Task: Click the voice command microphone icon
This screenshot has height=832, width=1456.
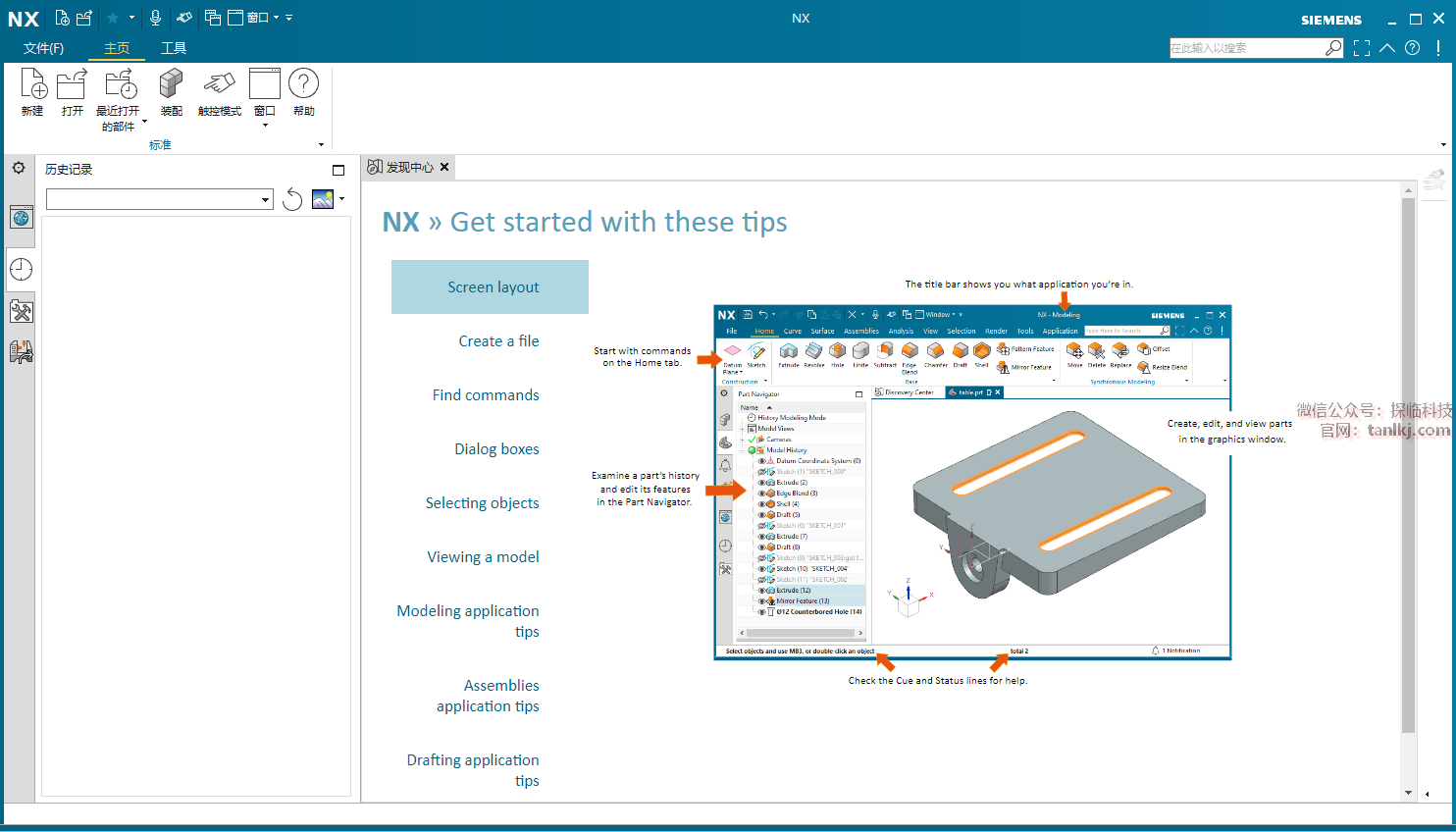Action: point(155,18)
